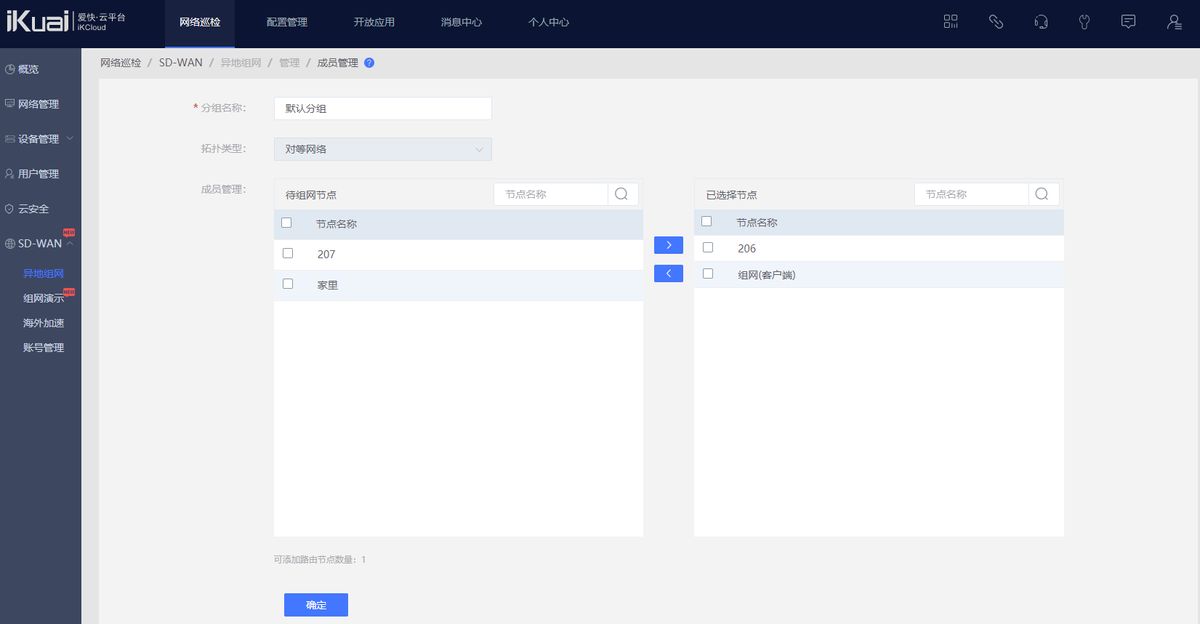Click the node name 207

coord(326,254)
